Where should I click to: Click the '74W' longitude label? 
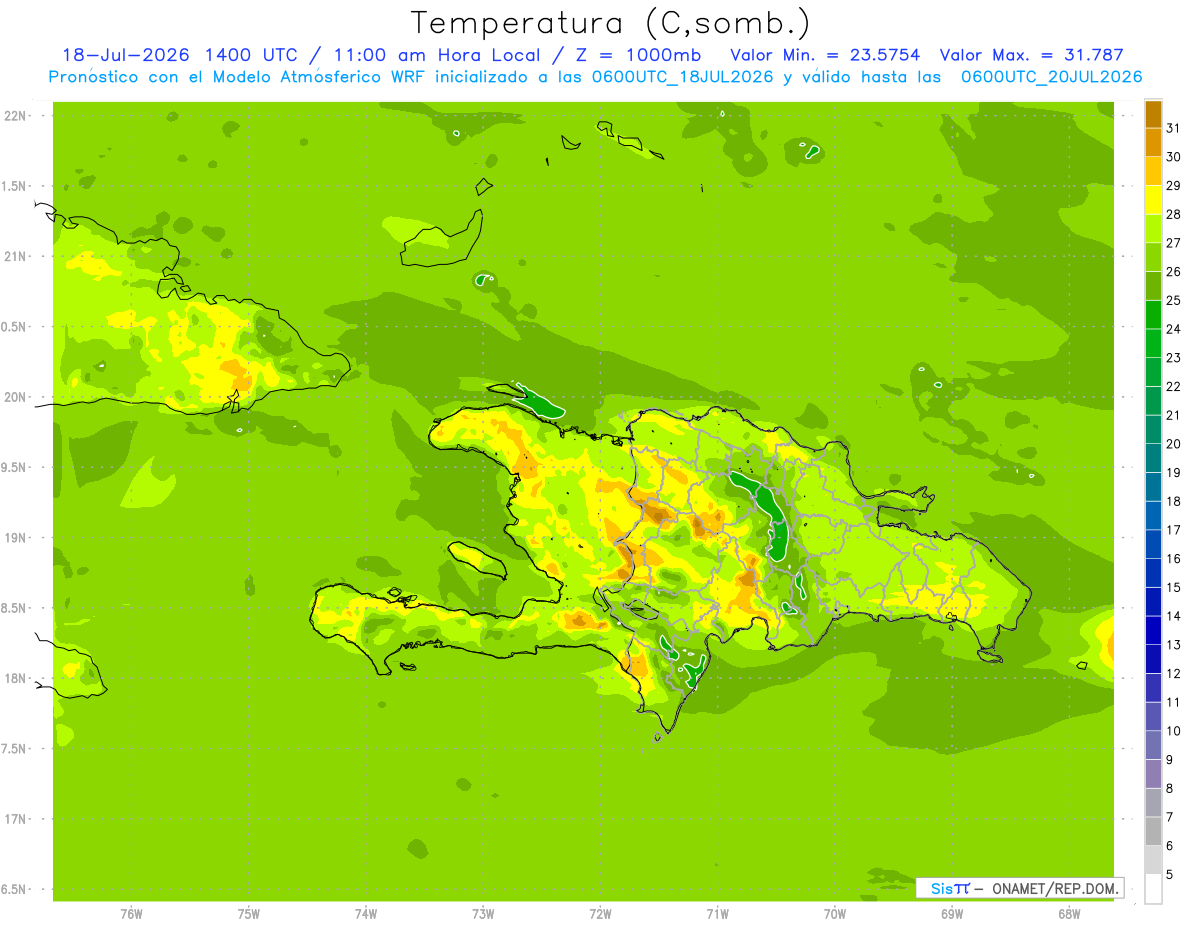point(366,913)
